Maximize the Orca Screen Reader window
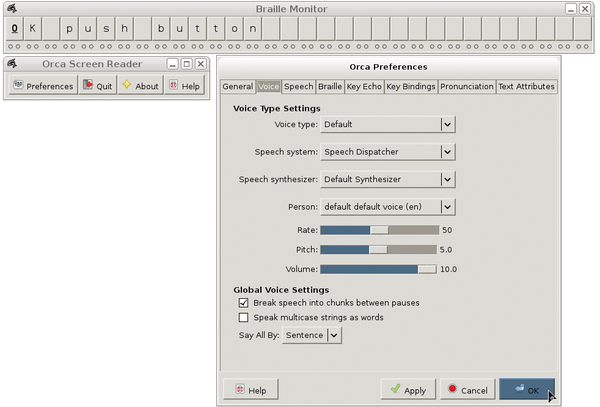 [186, 64]
